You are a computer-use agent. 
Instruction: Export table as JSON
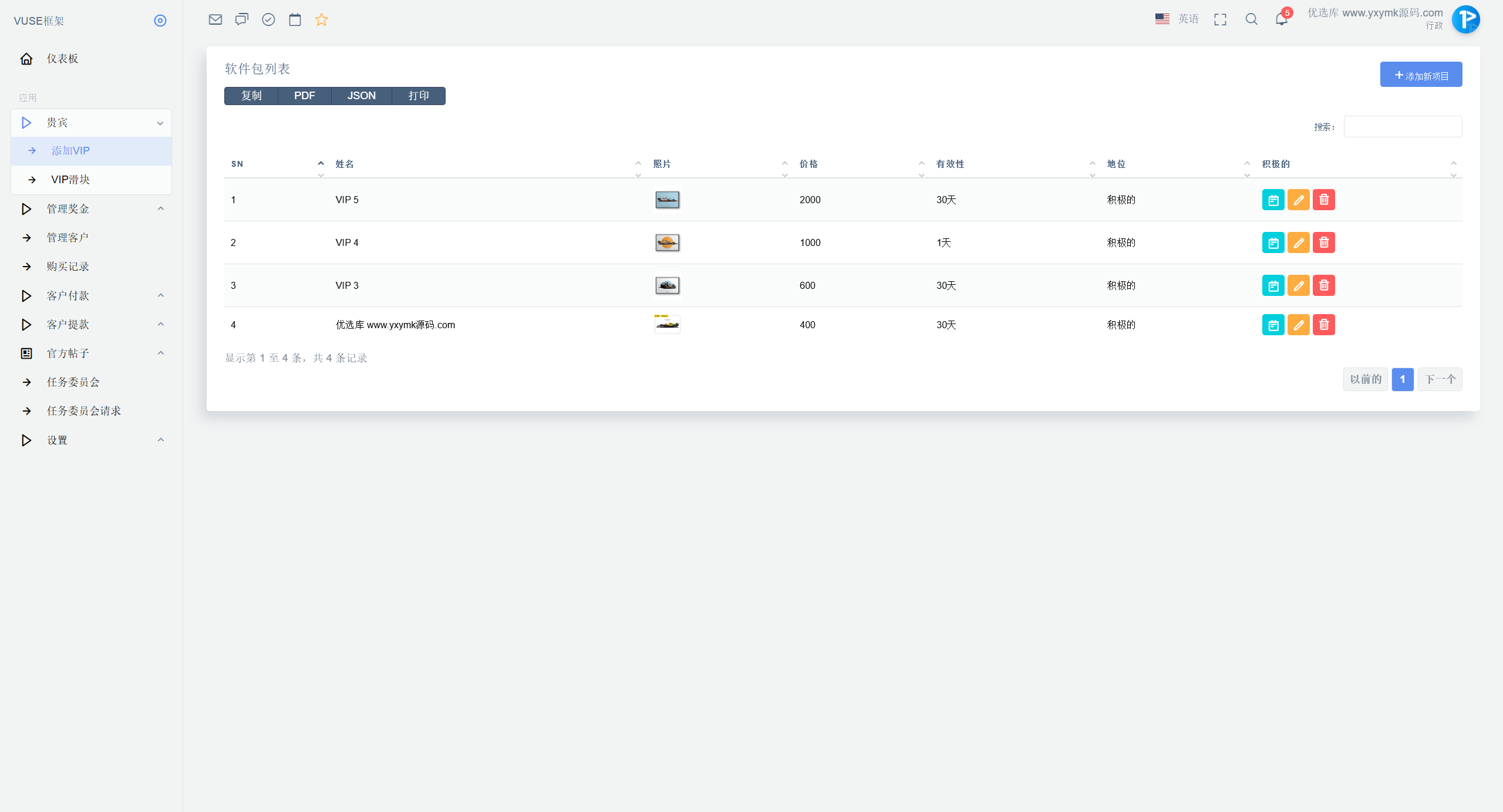coord(361,96)
